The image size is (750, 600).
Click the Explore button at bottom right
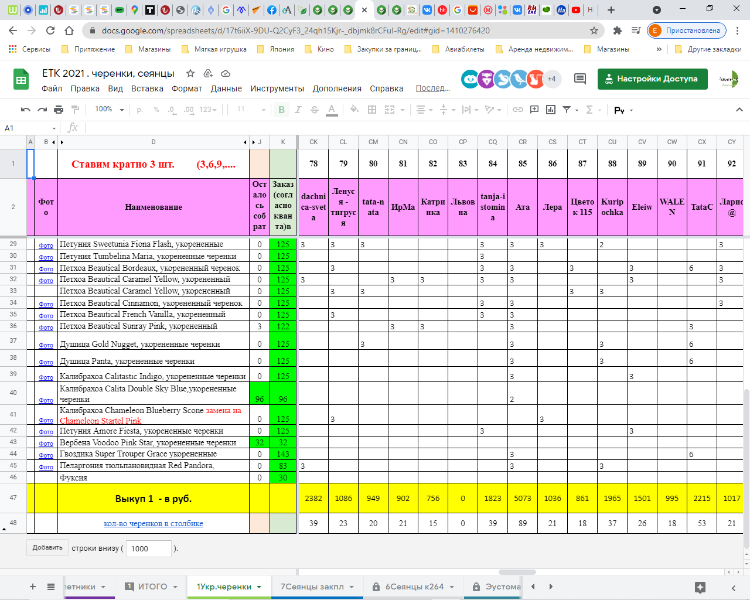pos(702,586)
